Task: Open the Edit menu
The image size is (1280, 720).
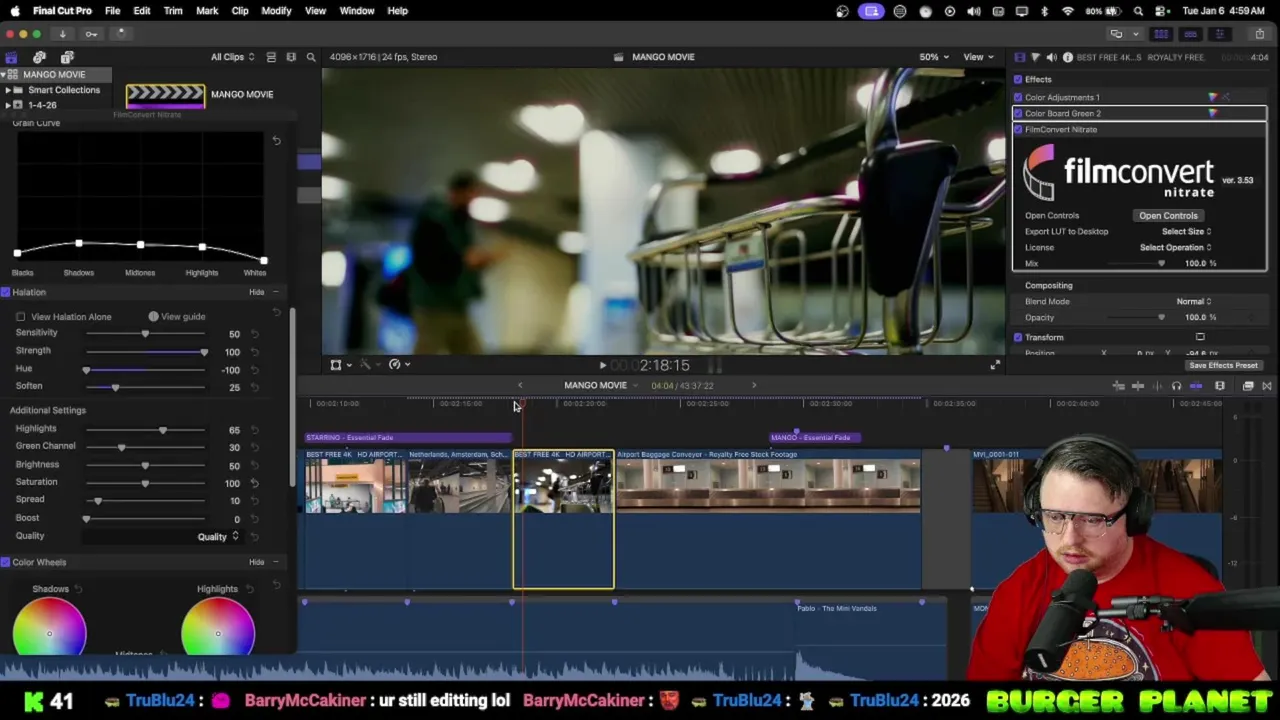Action: point(142,11)
